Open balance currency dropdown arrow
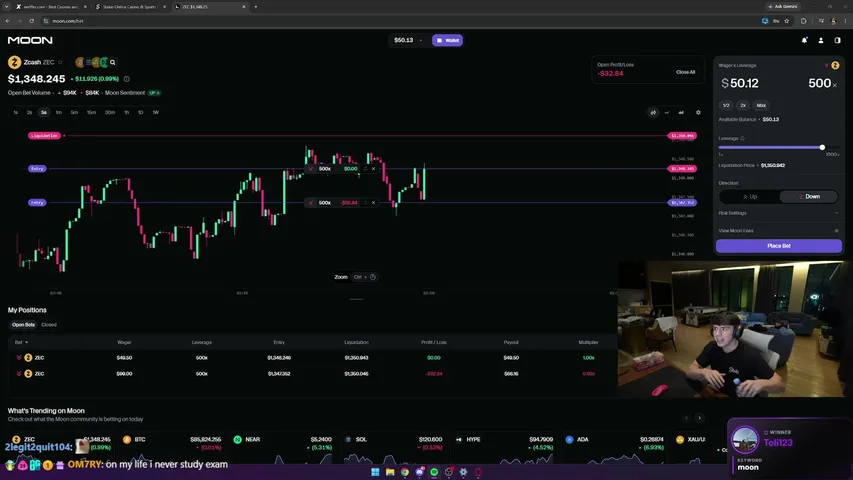This screenshot has height=480, width=853. 421,40
